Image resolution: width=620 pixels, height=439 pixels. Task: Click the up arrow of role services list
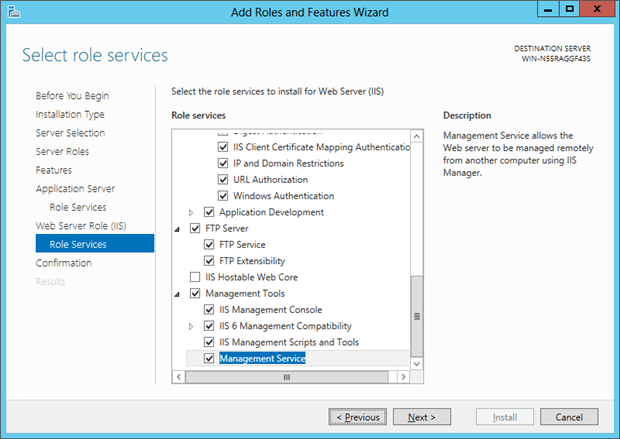(416, 136)
